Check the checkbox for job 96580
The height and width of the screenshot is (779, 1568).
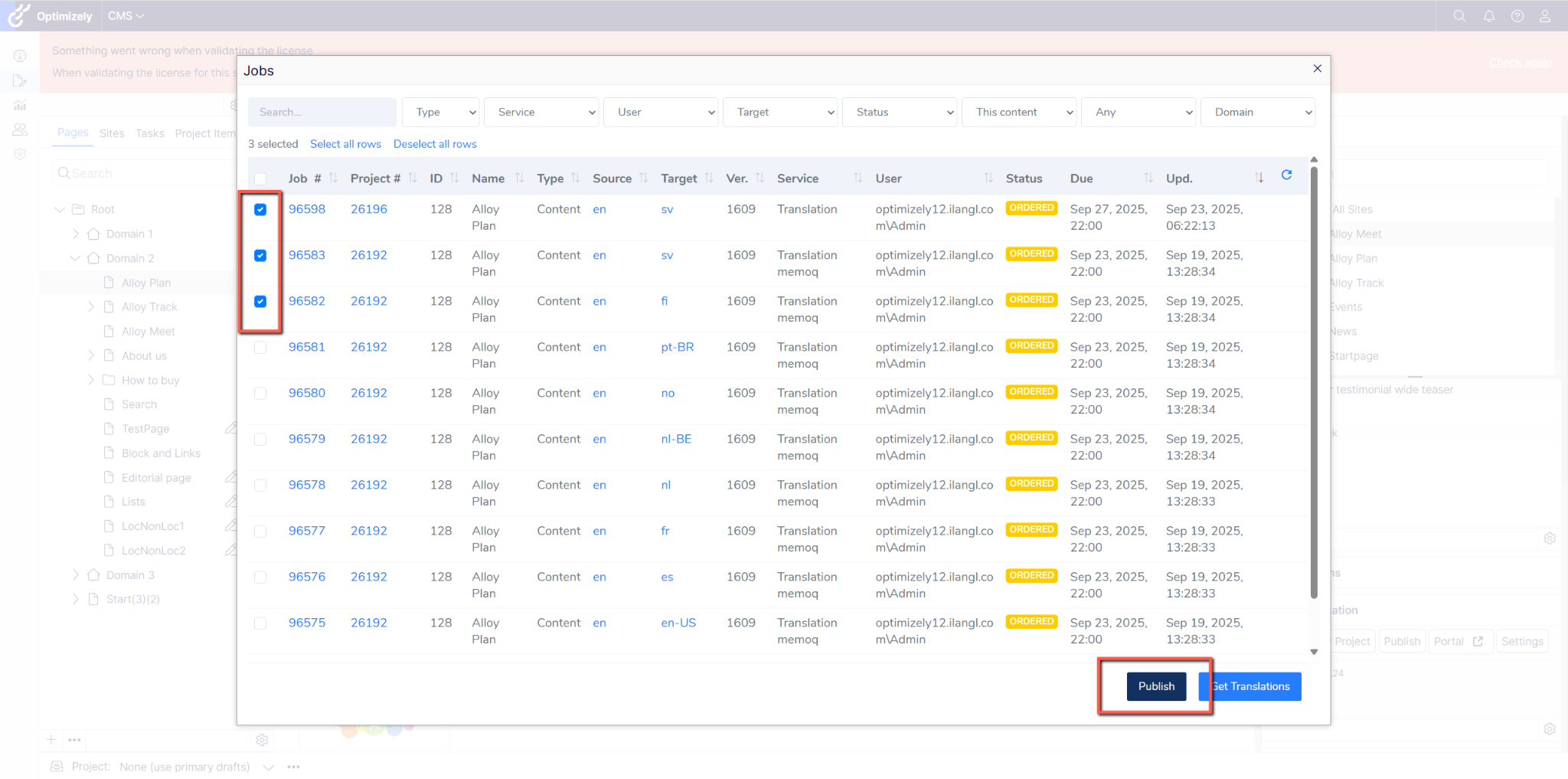coord(260,393)
